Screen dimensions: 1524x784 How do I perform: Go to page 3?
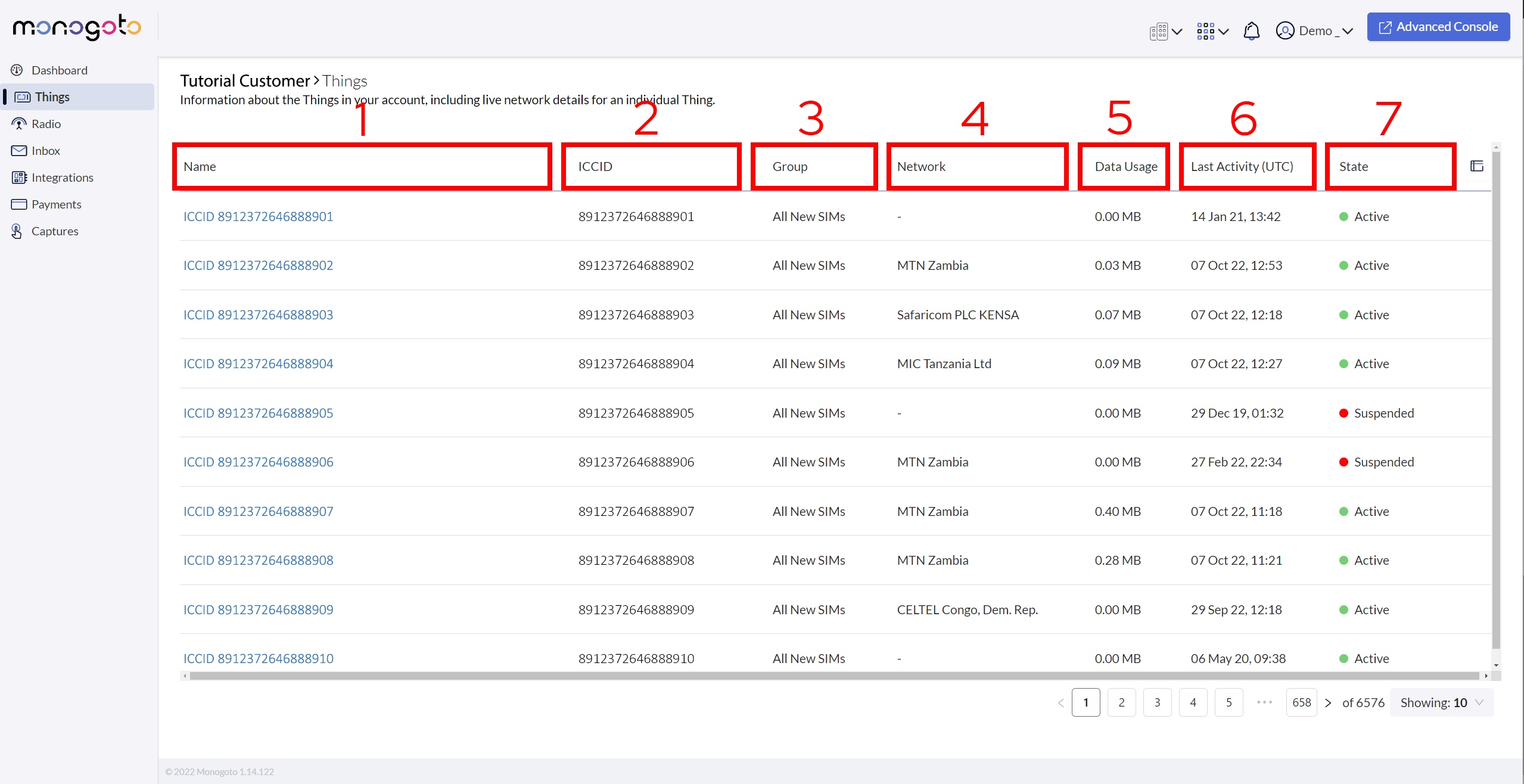(x=1157, y=703)
